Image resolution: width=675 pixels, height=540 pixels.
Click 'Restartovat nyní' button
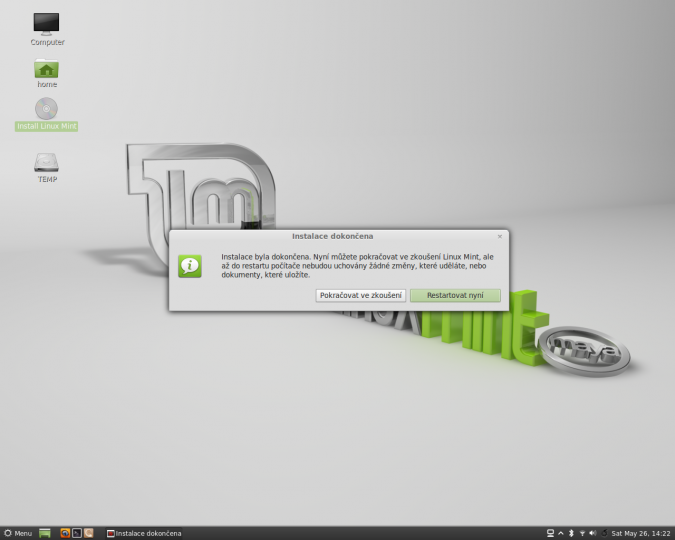pos(455,295)
